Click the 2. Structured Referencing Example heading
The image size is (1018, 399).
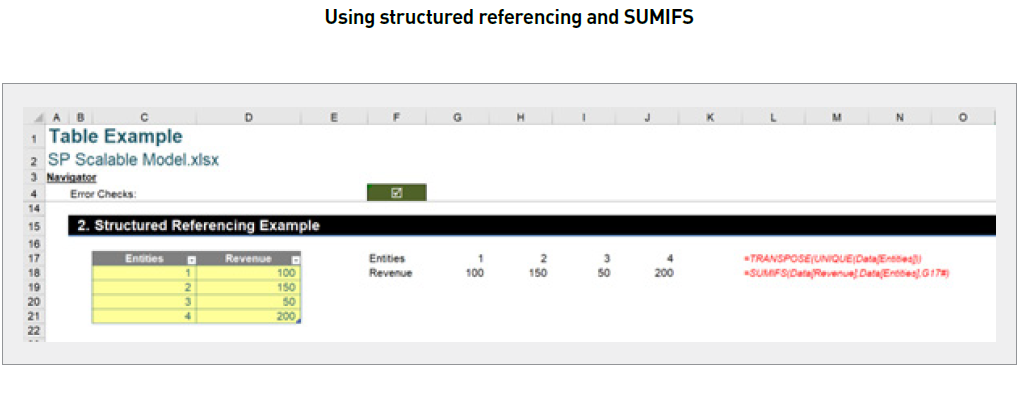tap(198, 226)
